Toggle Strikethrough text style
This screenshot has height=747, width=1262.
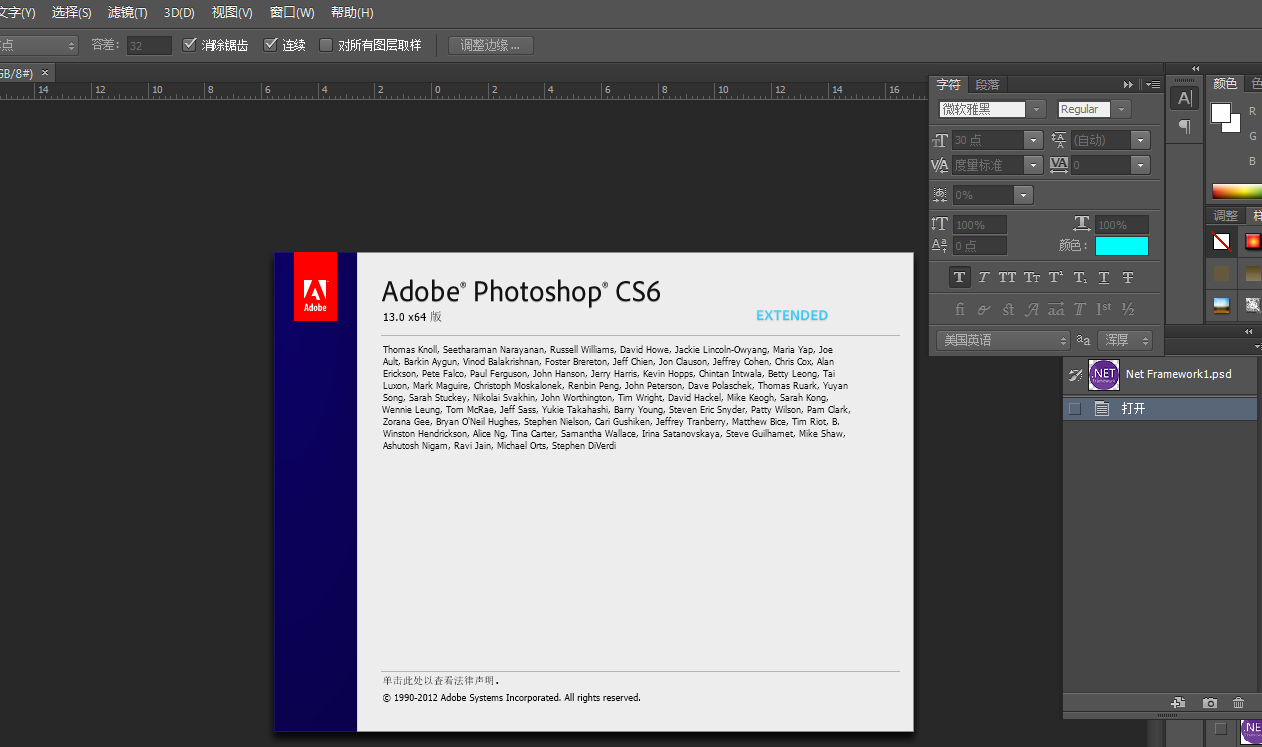click(1128, 277)
